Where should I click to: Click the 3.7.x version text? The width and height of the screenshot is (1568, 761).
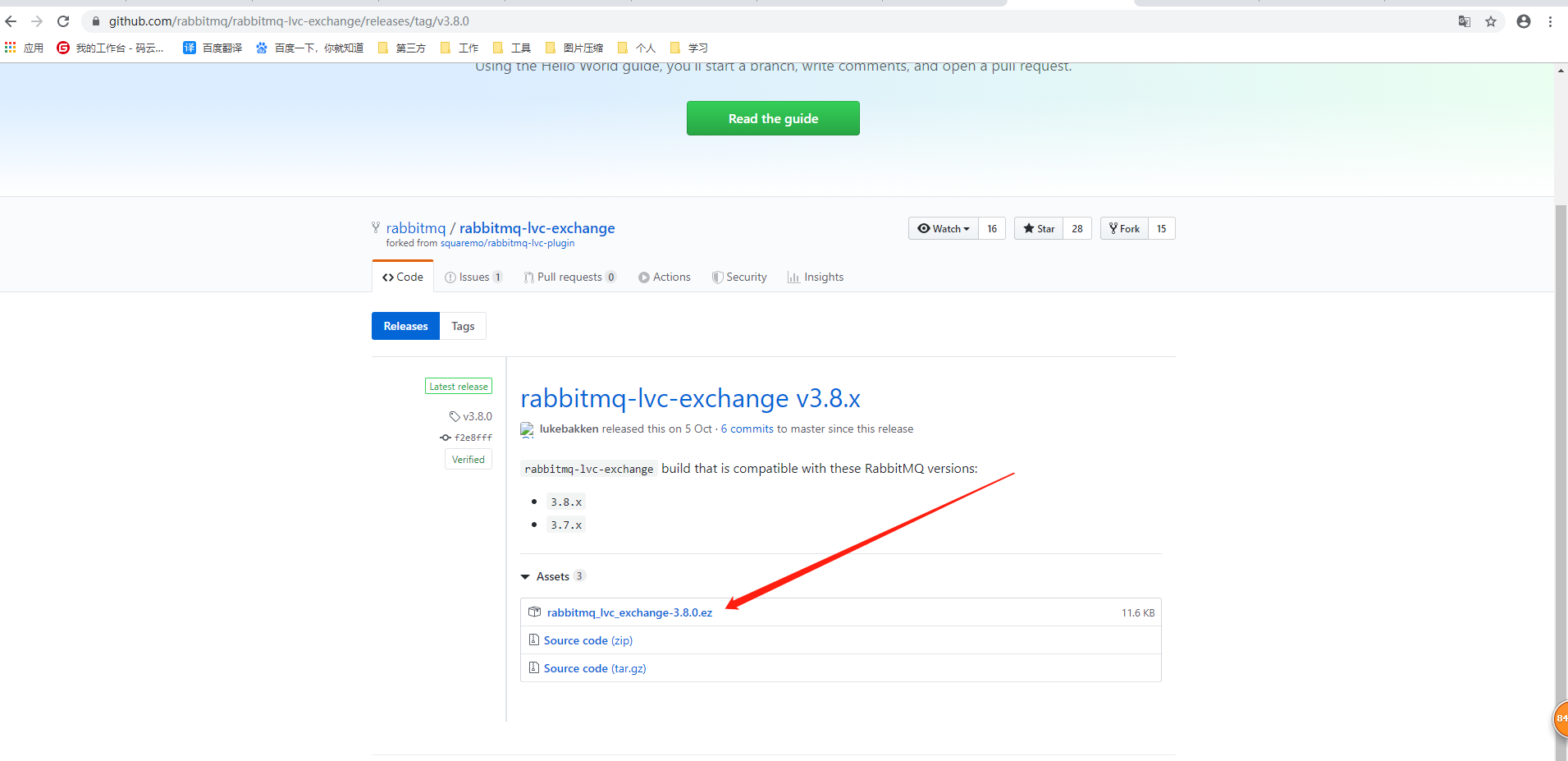pos(566,525)
